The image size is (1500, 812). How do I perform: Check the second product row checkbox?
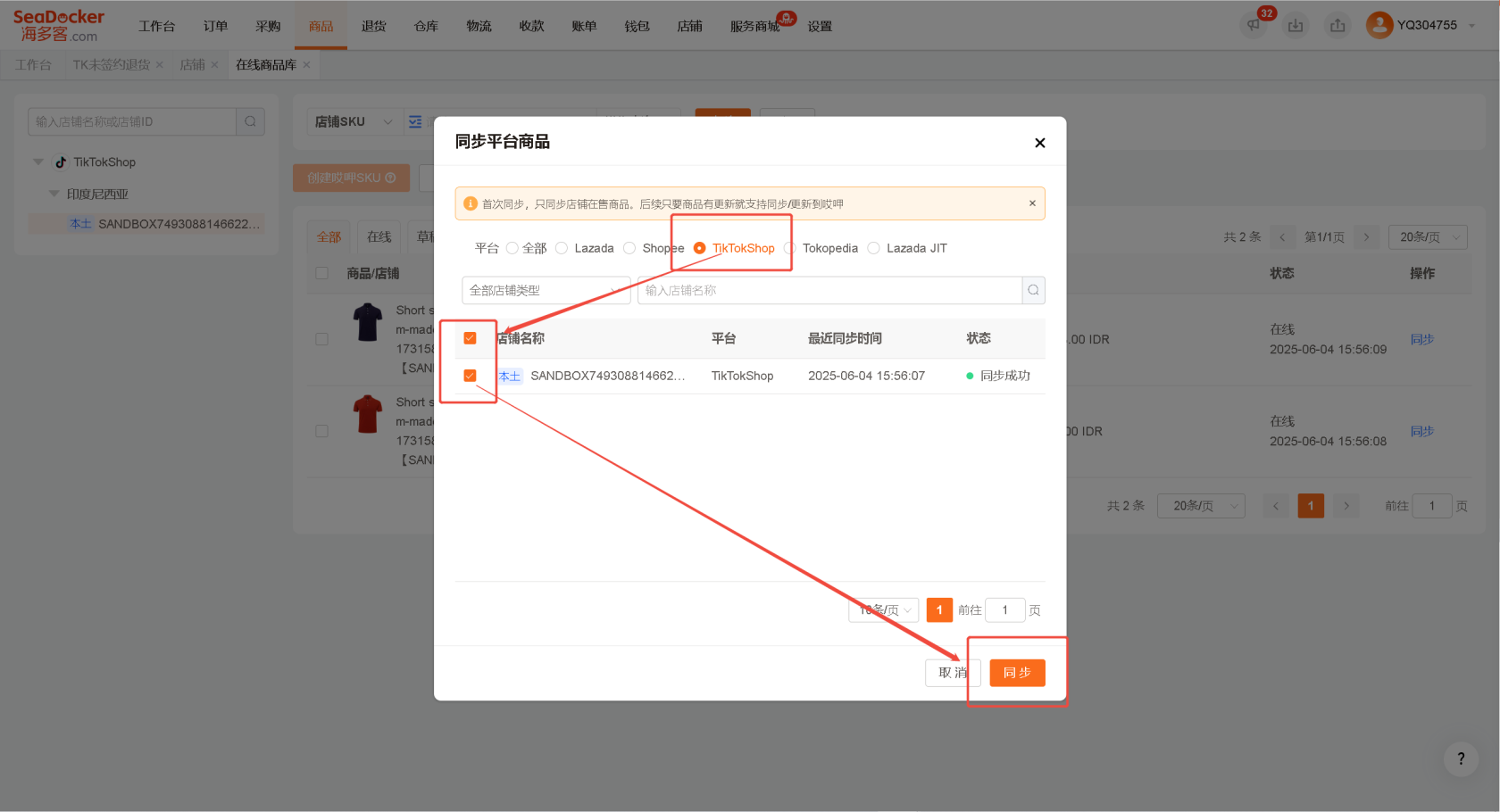pos(322,431)
